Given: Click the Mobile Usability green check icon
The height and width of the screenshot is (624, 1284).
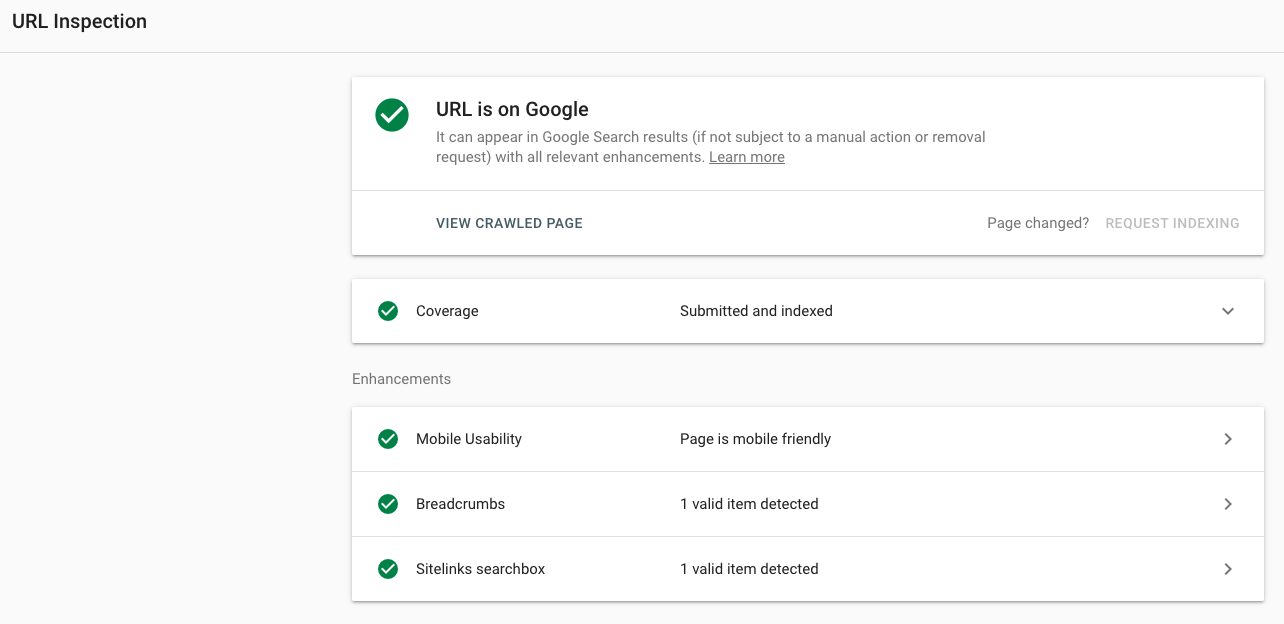Looking at the screenshot, I should pyautogui.click(x=388, y=439).
